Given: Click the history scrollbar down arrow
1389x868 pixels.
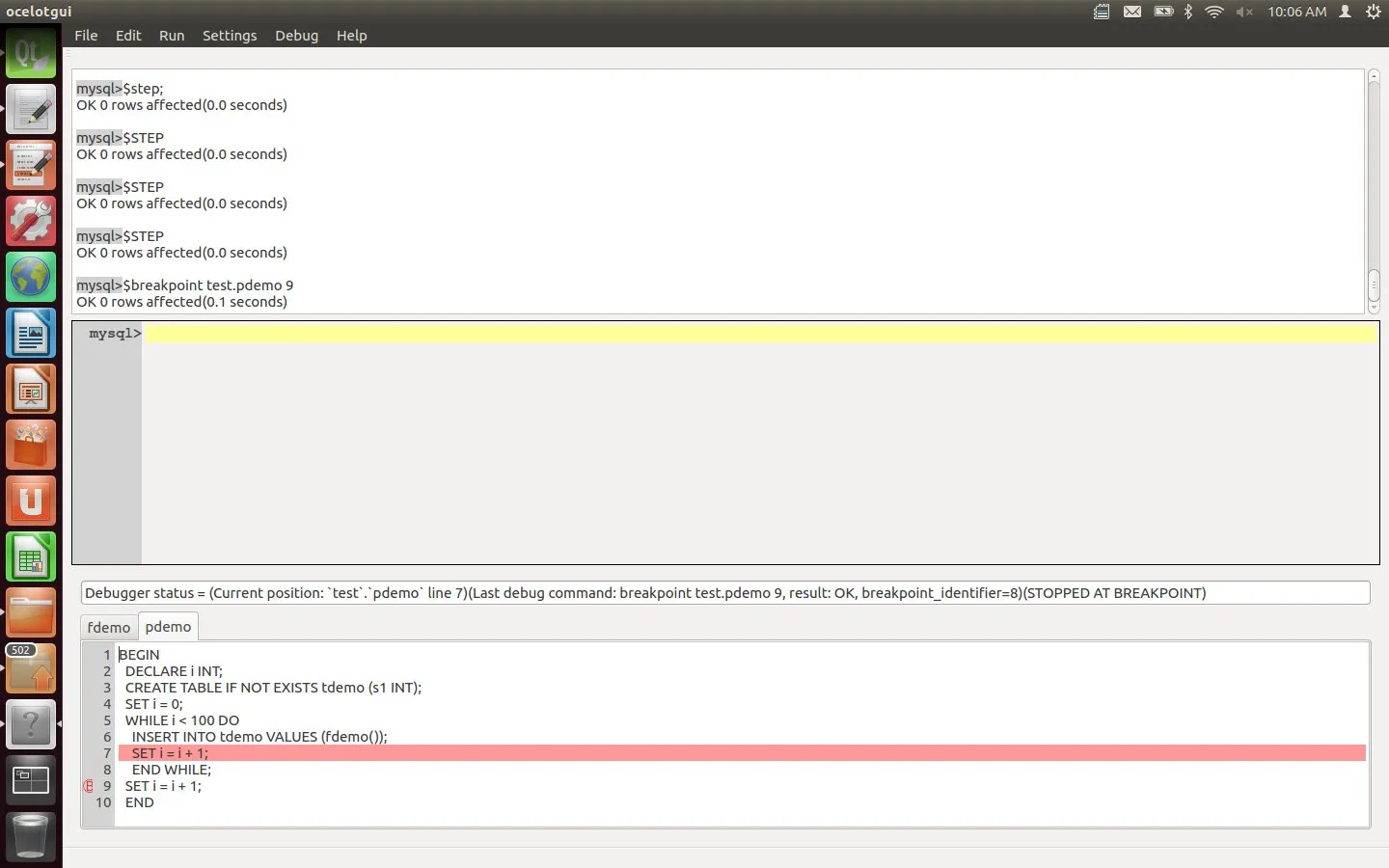Looking at the screenshot, I should coord(1374,307).
